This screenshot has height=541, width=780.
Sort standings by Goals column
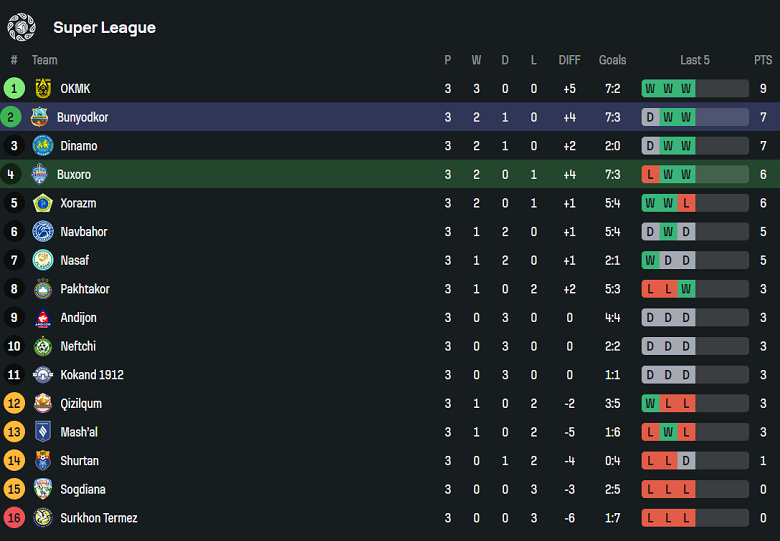[x=612, y=60]
